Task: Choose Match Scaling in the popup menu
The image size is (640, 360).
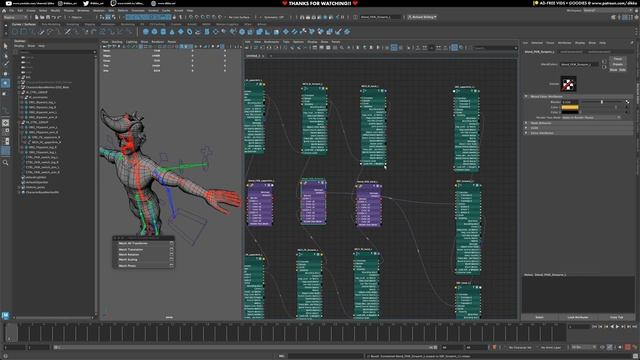Action: [x=128, y=260]
